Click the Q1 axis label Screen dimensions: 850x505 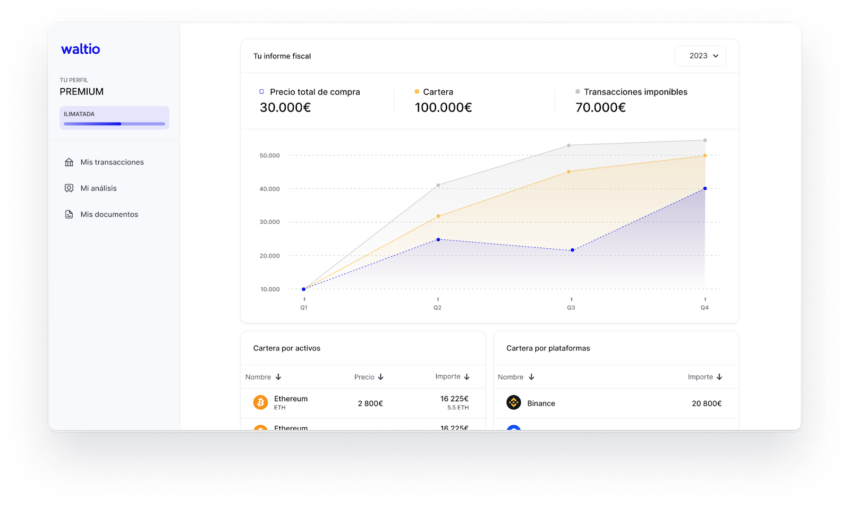click(304, 307)
